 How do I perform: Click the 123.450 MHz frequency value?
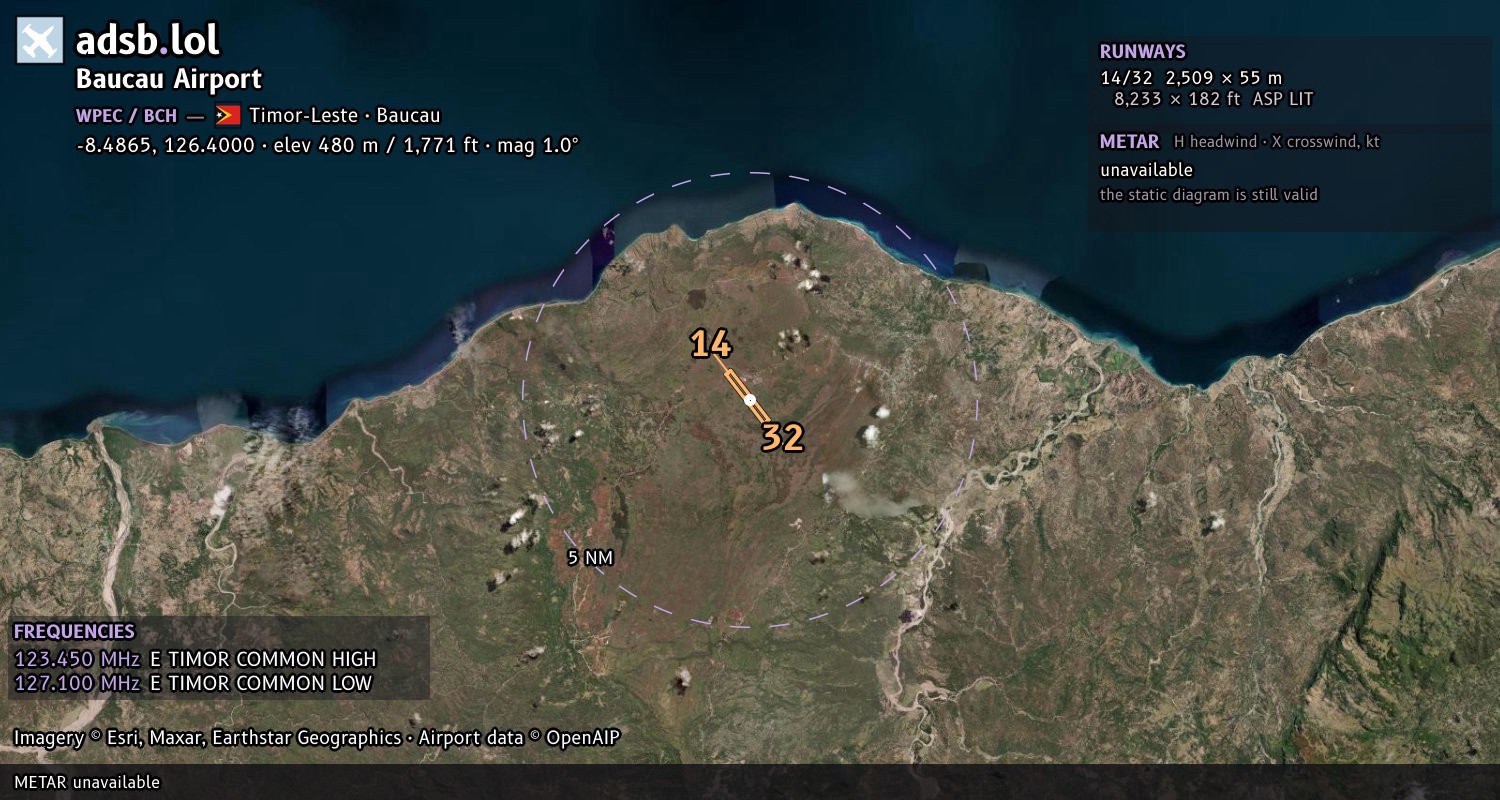(77, 659)
